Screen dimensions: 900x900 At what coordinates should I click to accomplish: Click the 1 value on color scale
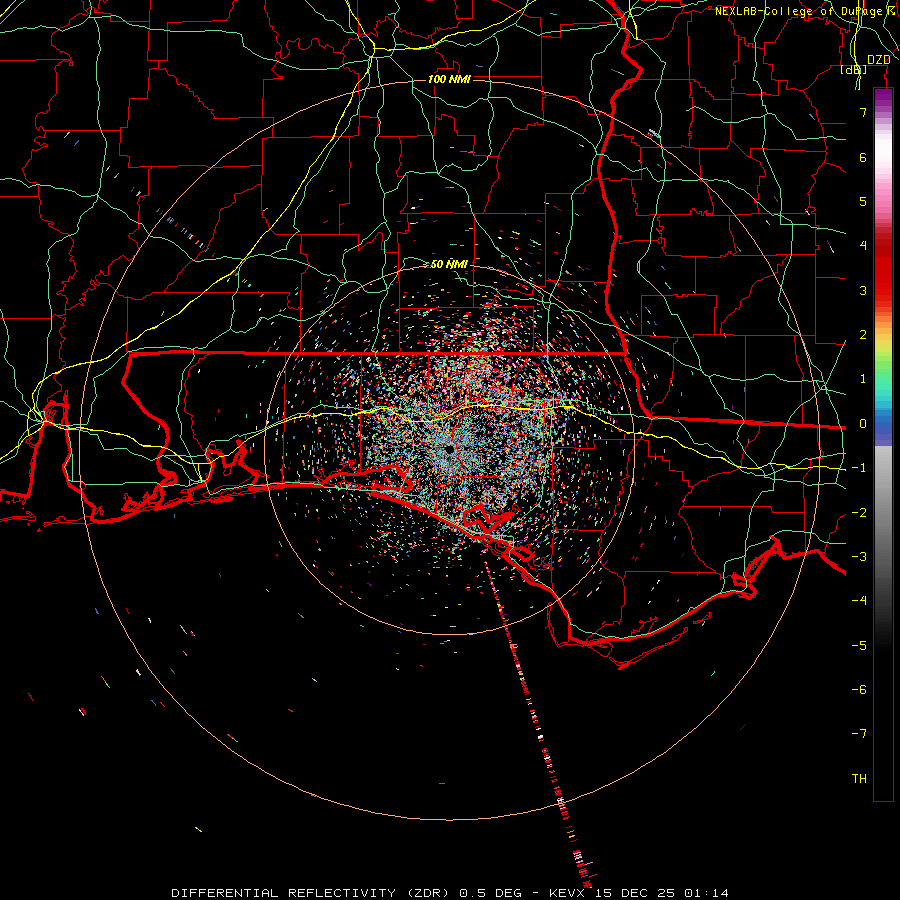863,379
